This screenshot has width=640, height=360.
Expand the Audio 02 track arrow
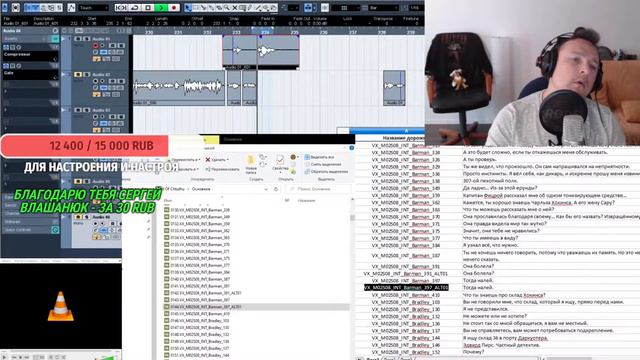[x=64, y=74]
